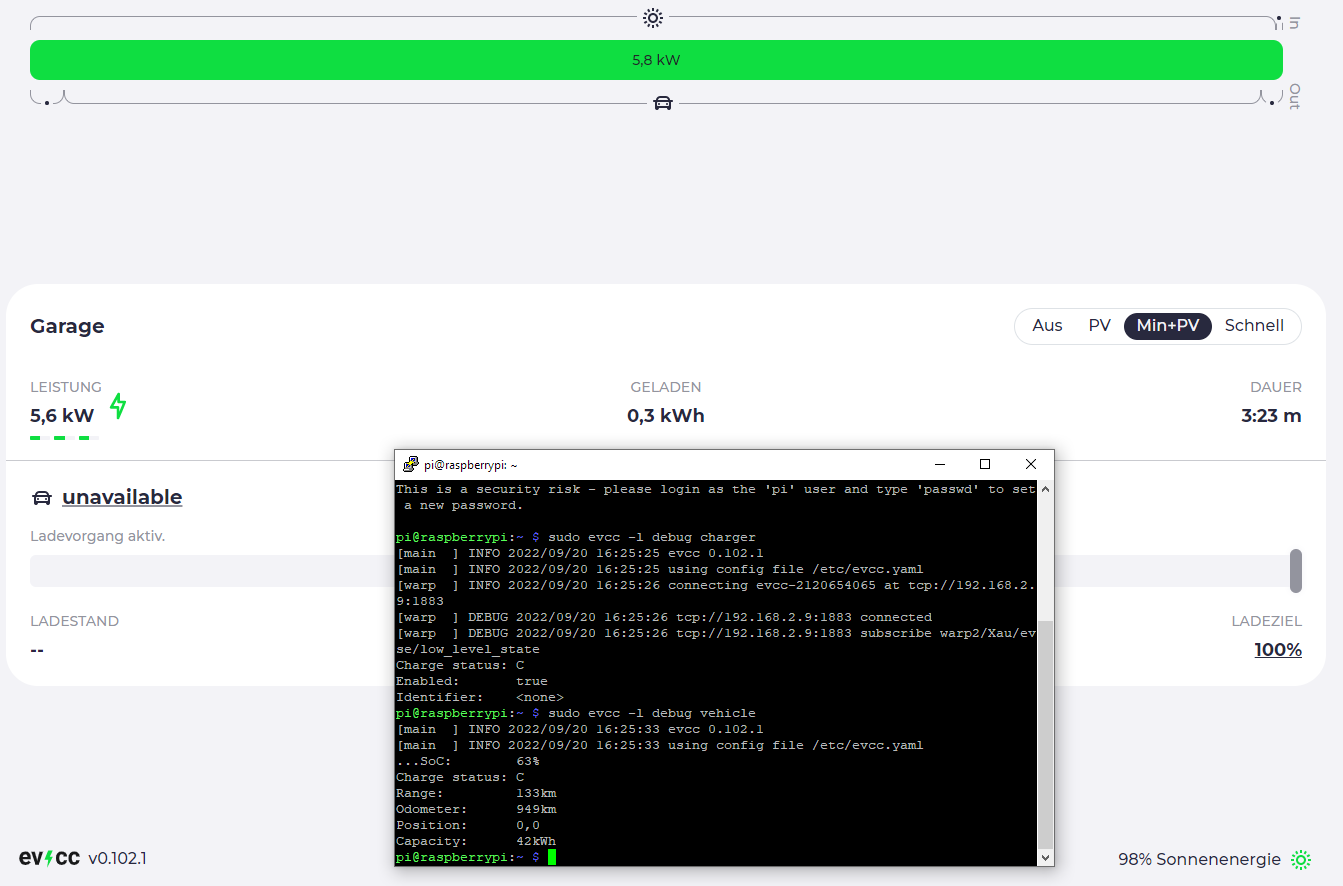Viewport: 1343px width, 886px height.
Task: Click the sun icon above the power bar
Action: (652, 18)
